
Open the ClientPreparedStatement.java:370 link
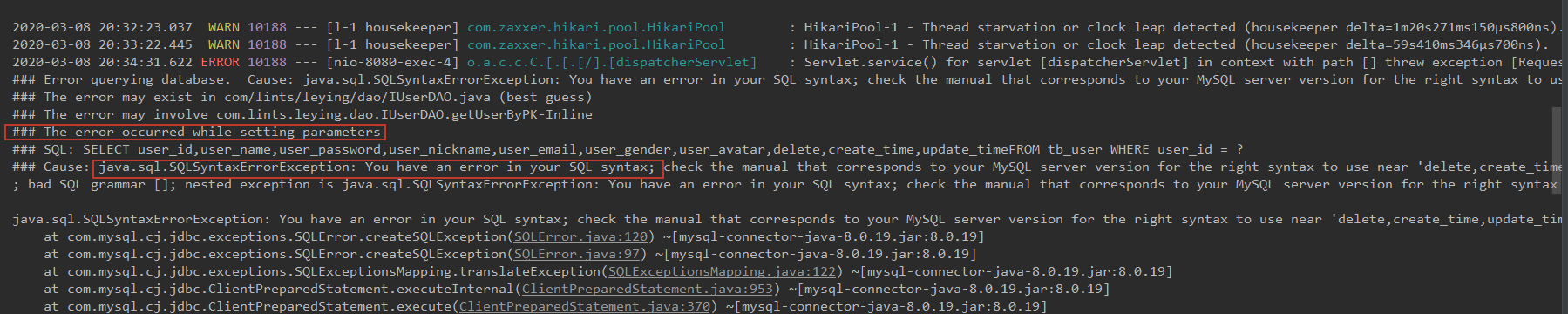(584, 306)
